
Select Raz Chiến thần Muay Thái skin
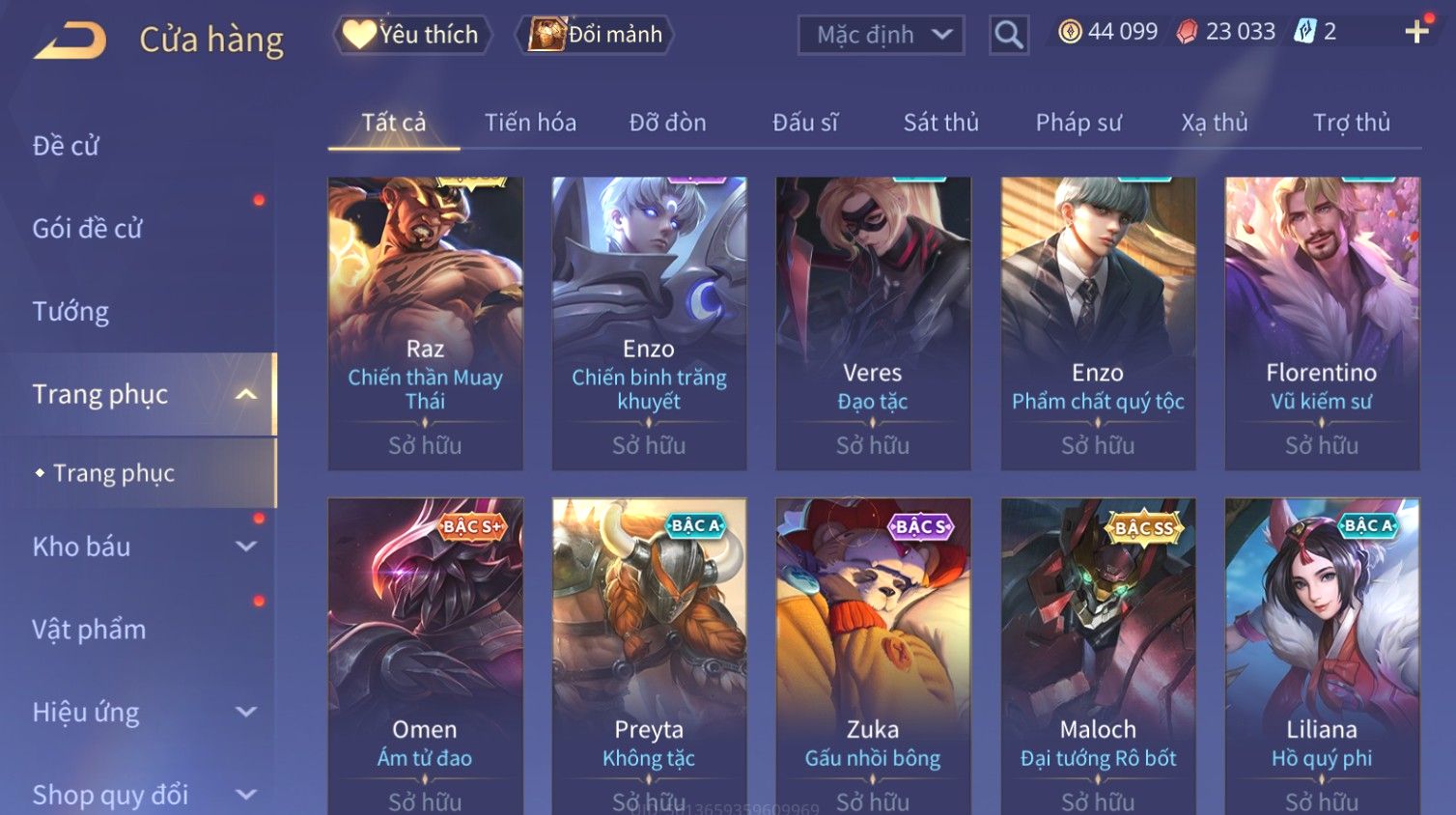coord(425,323)
